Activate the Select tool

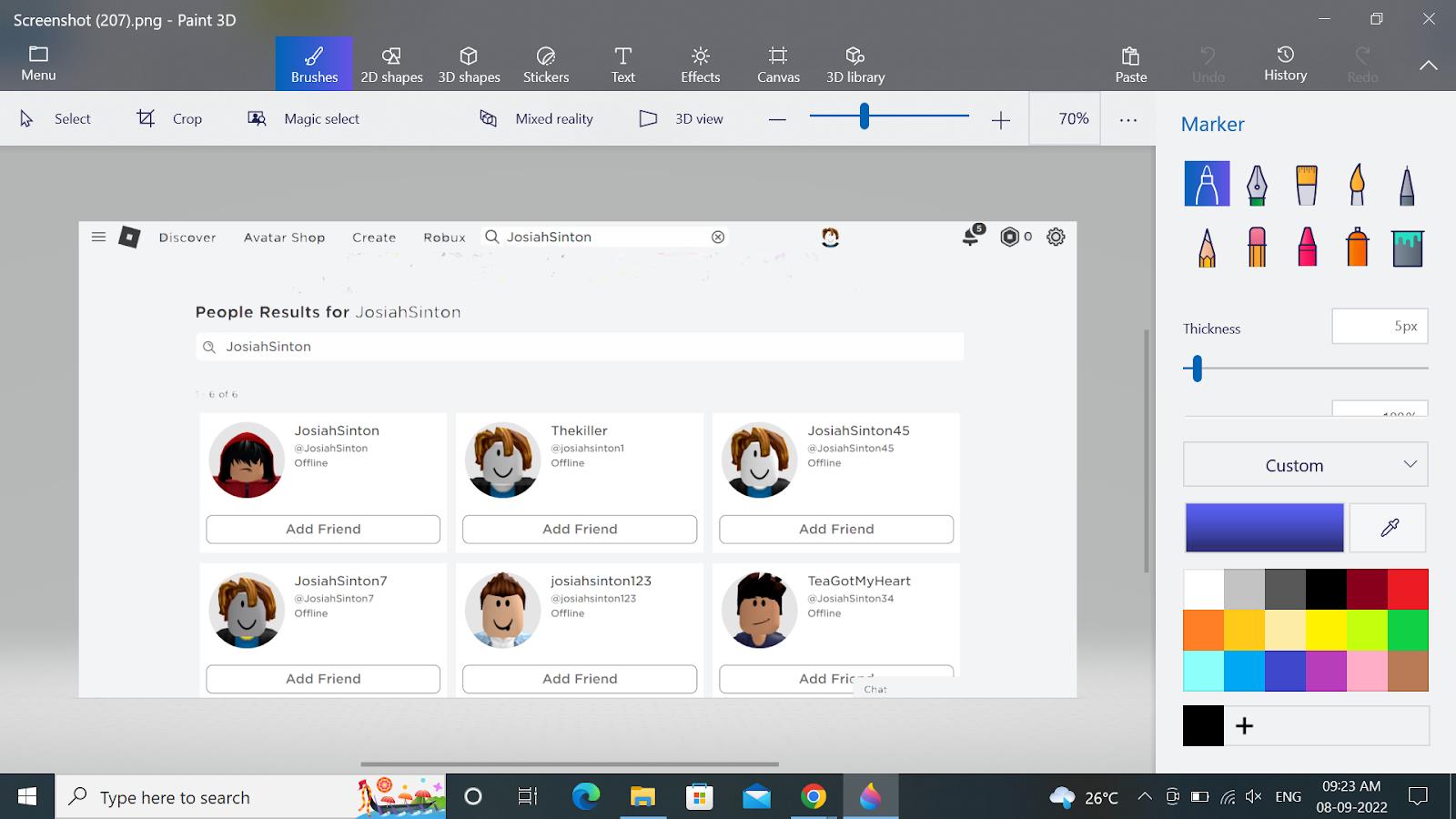pyautogui.click(x=55, y=118)
